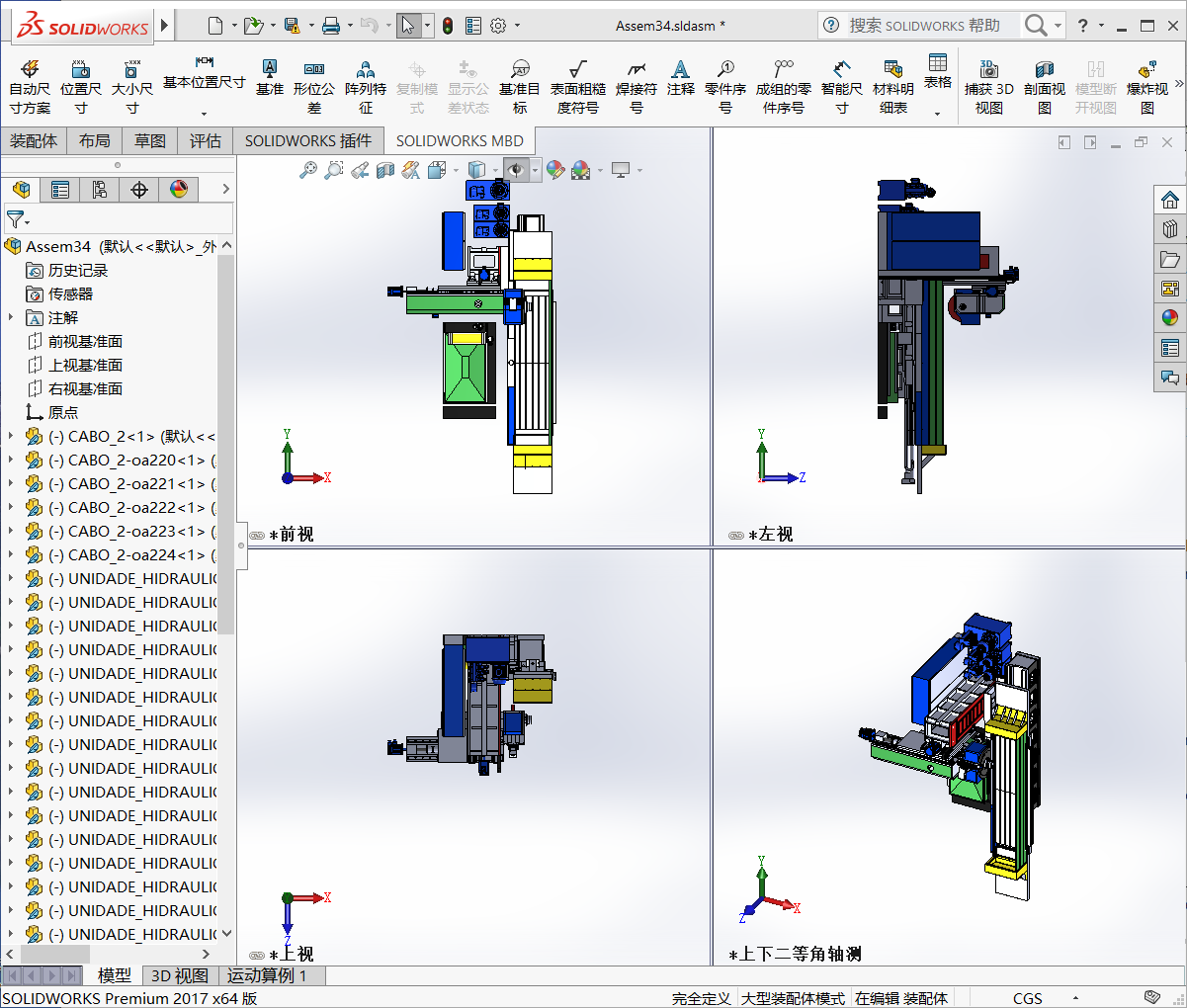Switch to the 运动算例 1 bottom tab

(267, 975)
